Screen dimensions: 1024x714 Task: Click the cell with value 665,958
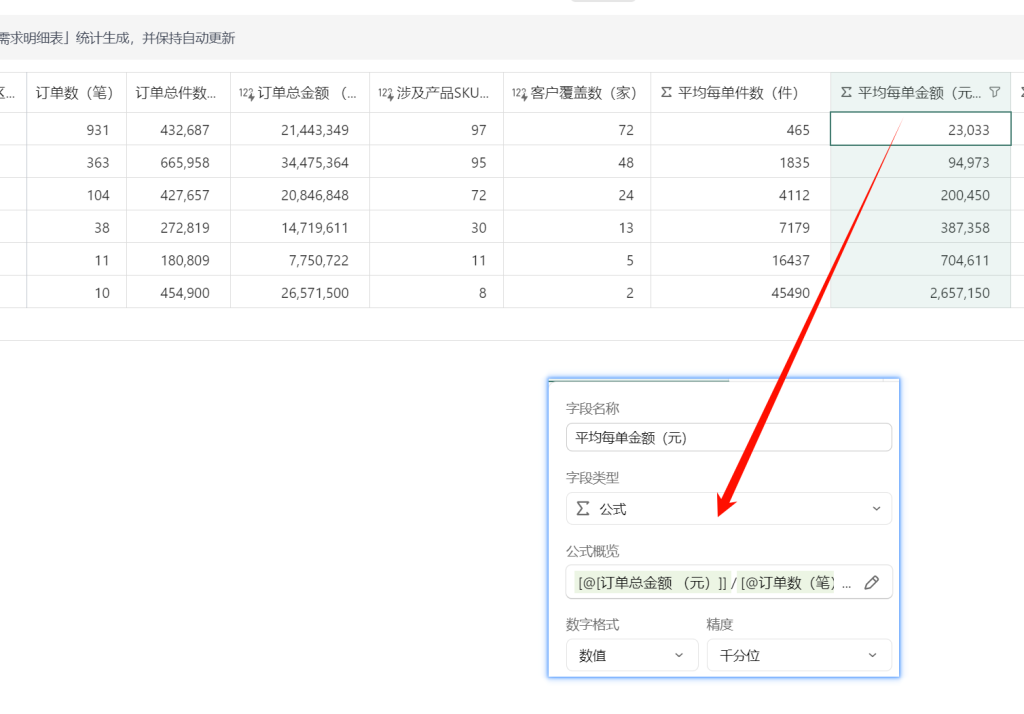point(178,162)
